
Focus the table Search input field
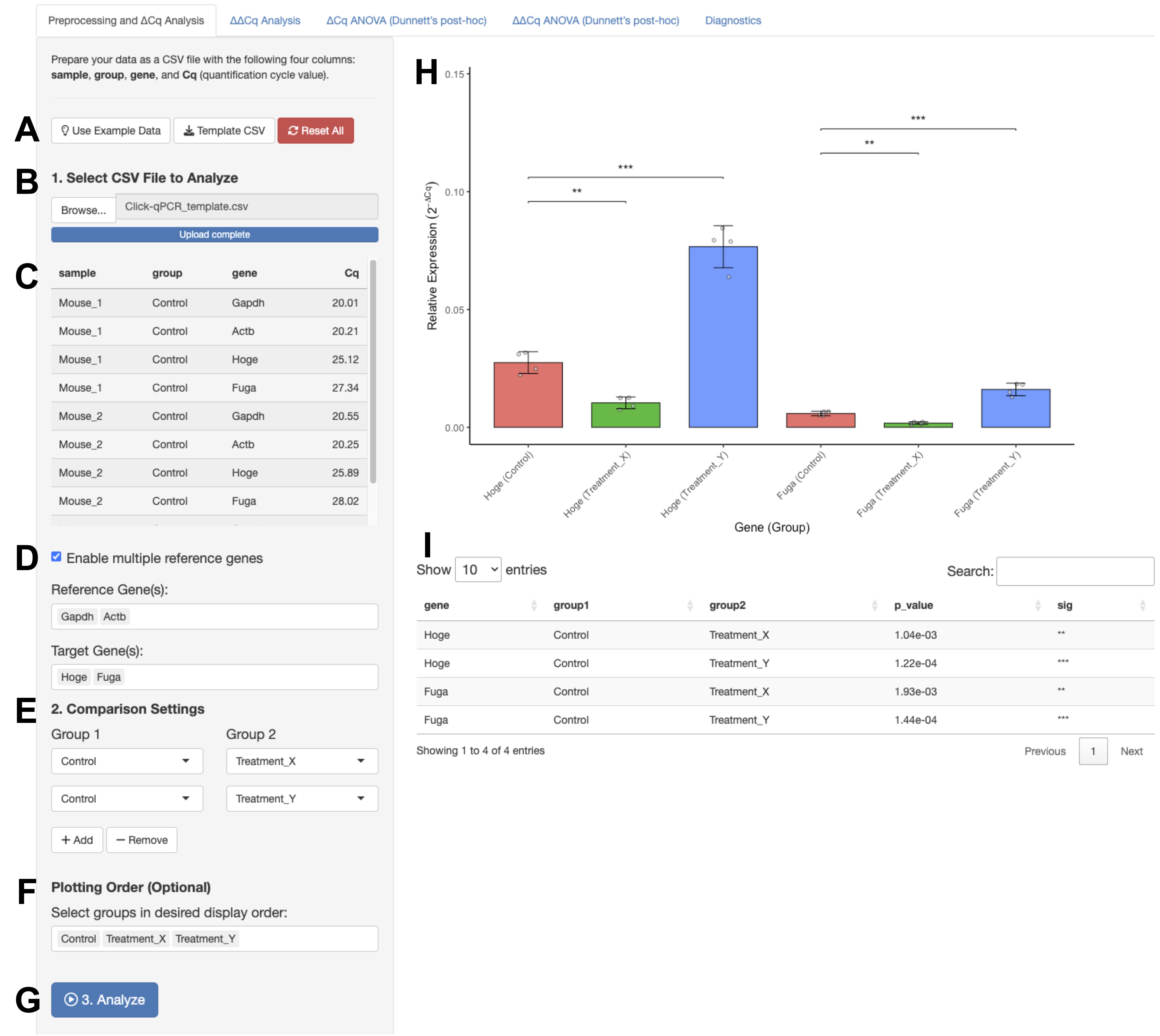(x=1075, y=571)
